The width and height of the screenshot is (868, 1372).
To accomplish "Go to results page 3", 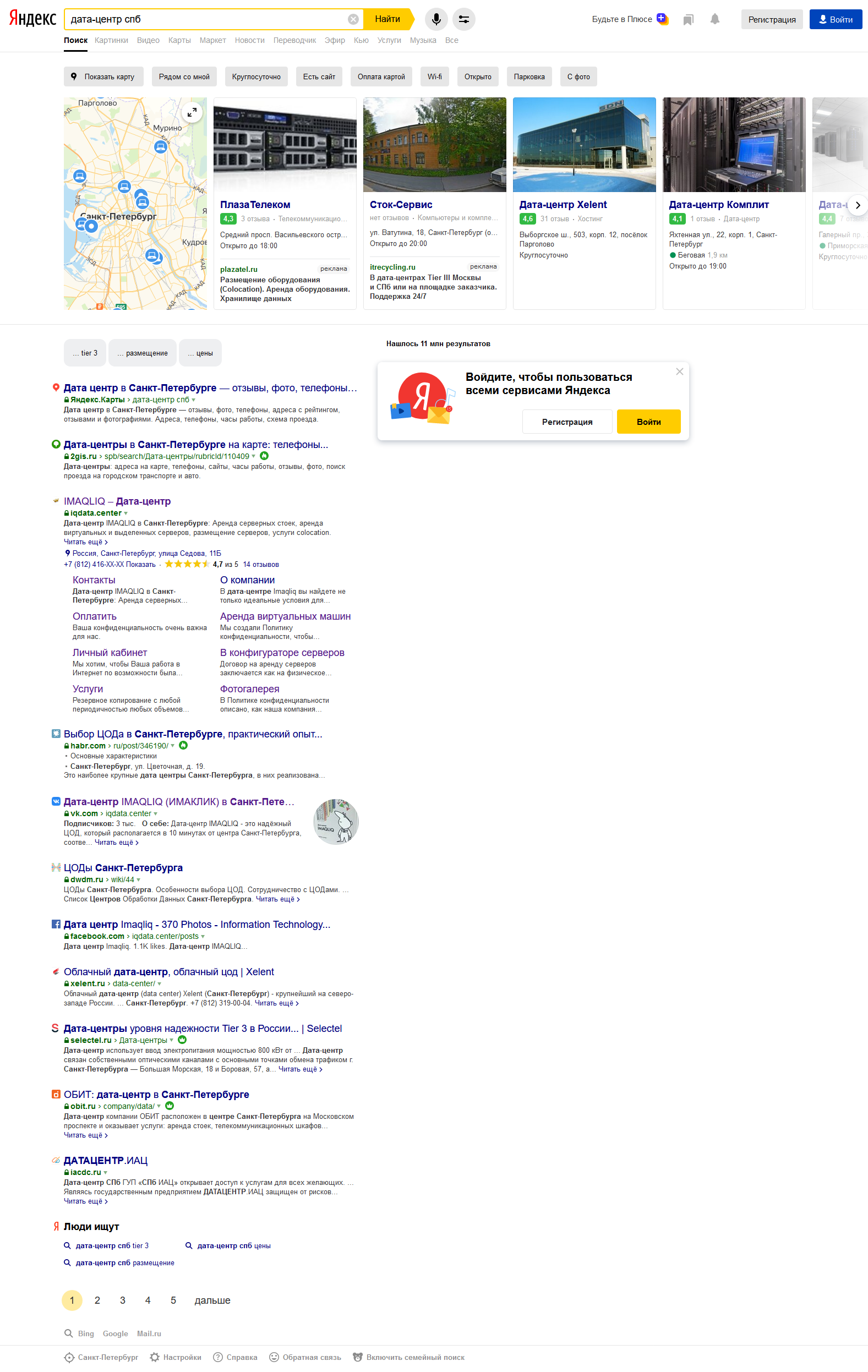I will click(x=123, y=1300).
